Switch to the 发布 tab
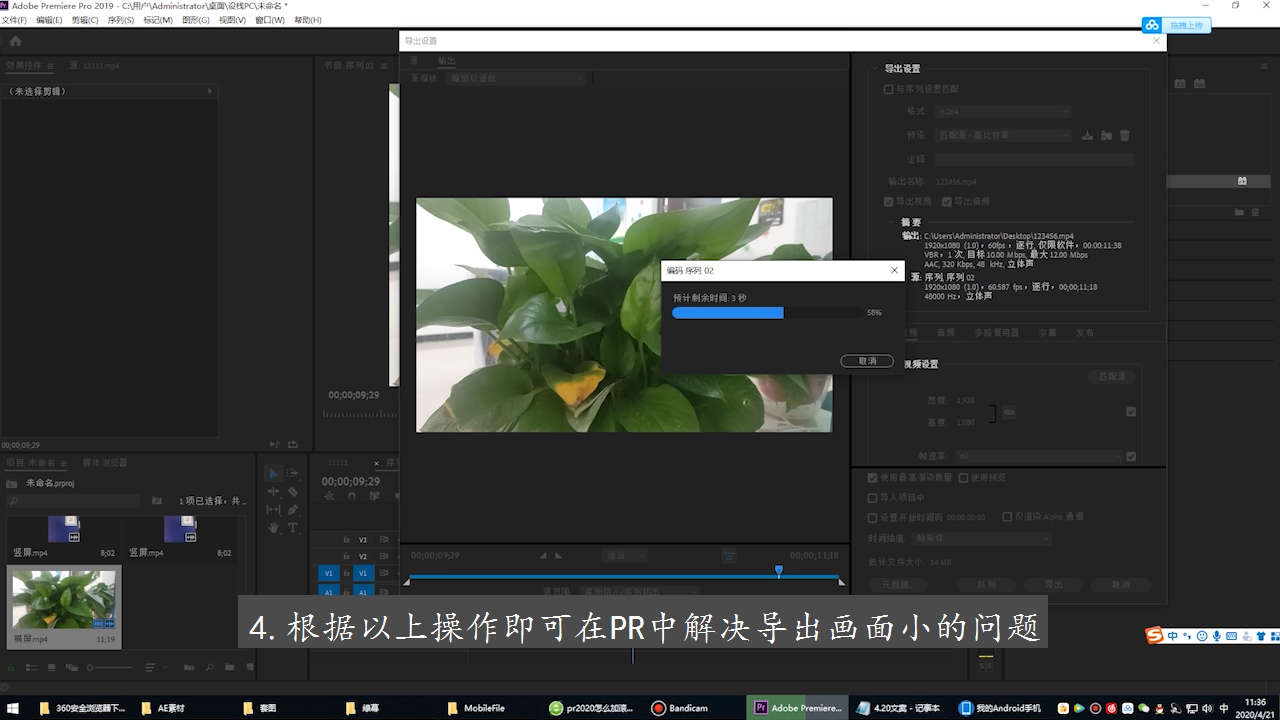1280x720 pixels. tap(1085, 333)
